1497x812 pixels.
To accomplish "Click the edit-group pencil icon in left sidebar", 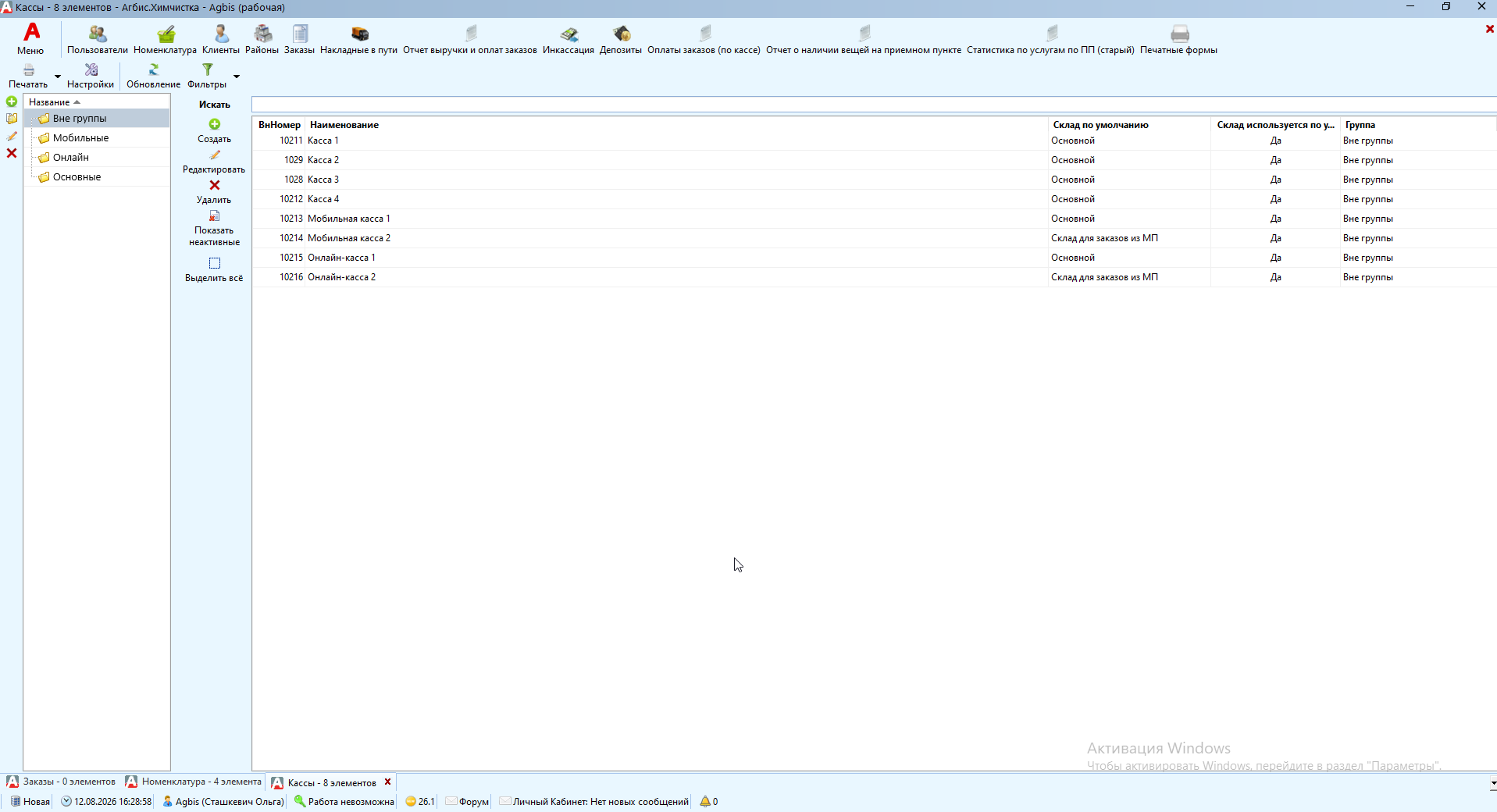I will [12, 136].
